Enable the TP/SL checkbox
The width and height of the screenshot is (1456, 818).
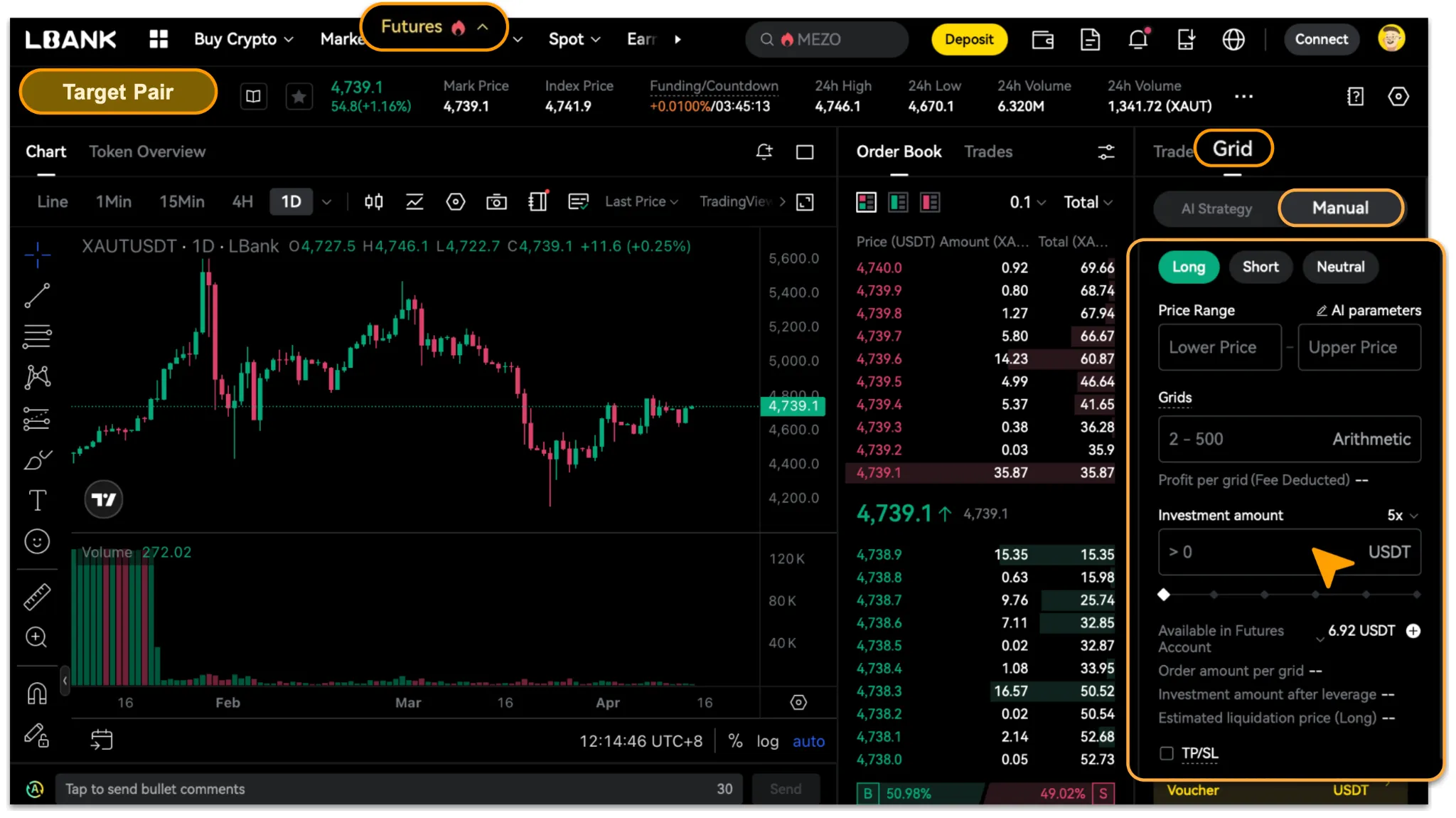[x=1167, y=753]
